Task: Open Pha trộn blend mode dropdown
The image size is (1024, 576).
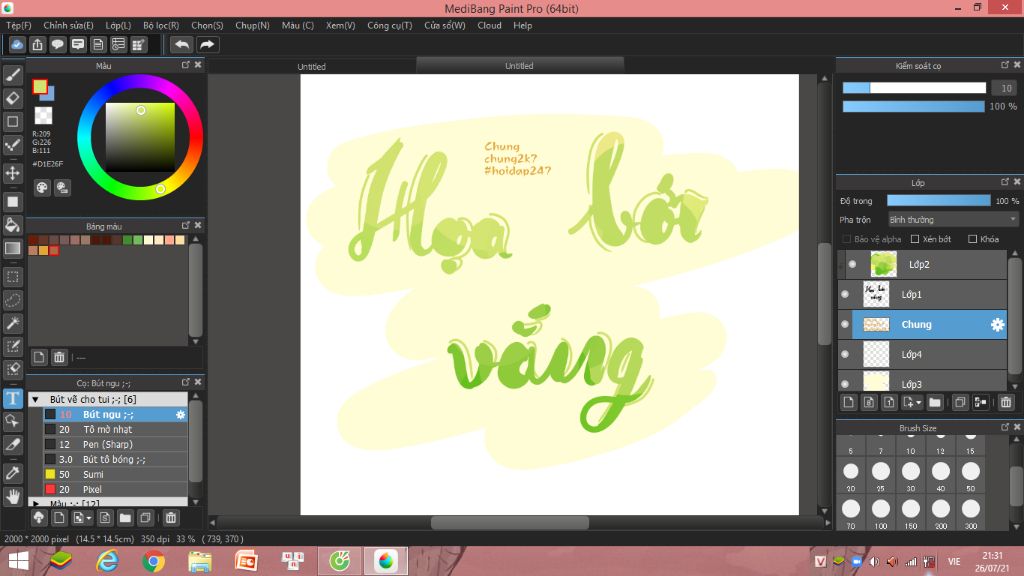Action: 953,220
